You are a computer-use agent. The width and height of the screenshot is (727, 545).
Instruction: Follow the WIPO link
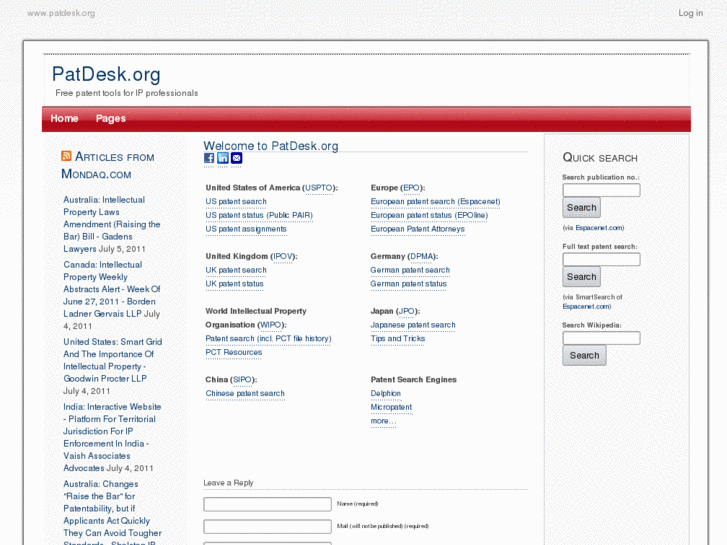coord(270,325)
